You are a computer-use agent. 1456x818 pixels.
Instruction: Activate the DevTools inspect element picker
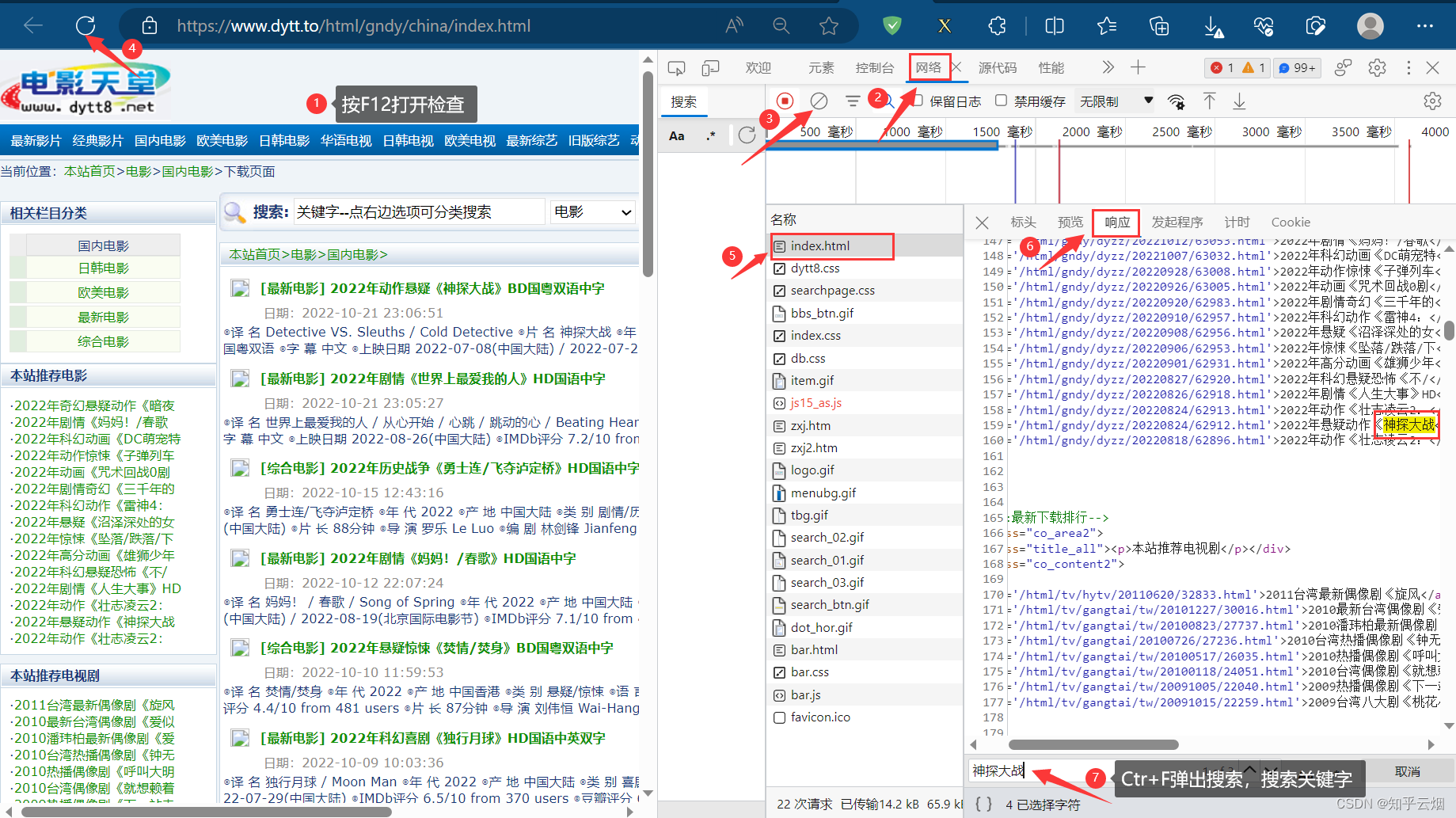pos(676,68)
